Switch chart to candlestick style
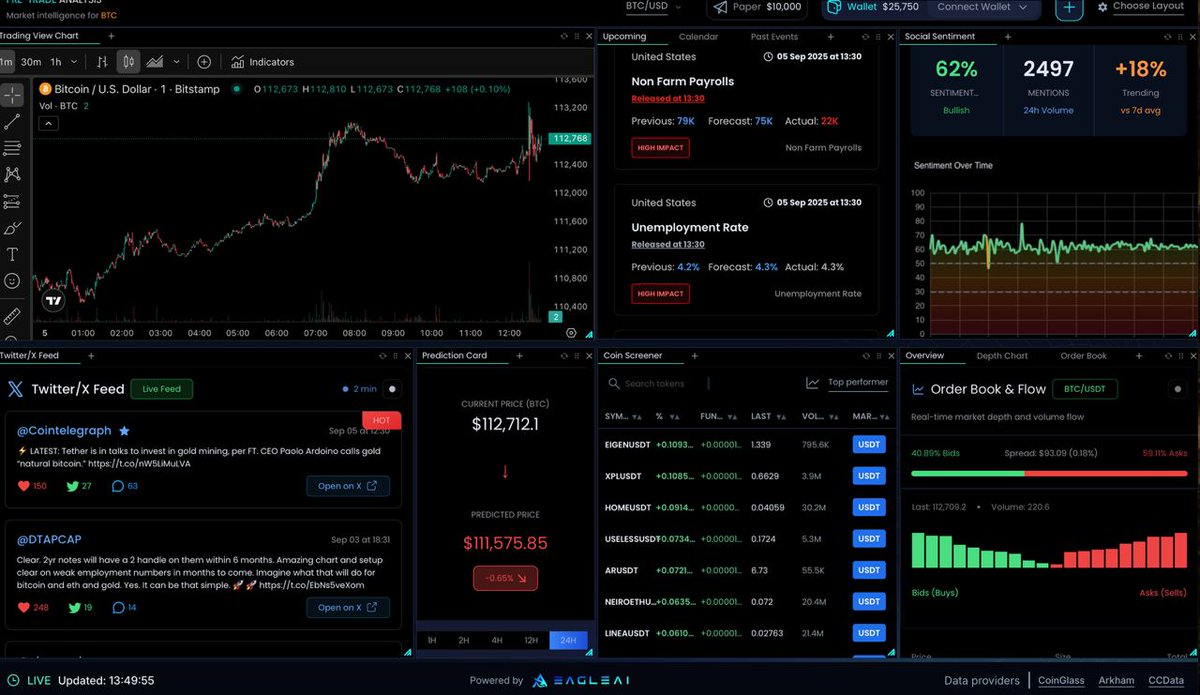This screenshot has height=695, width=1200. click(128, 62)
